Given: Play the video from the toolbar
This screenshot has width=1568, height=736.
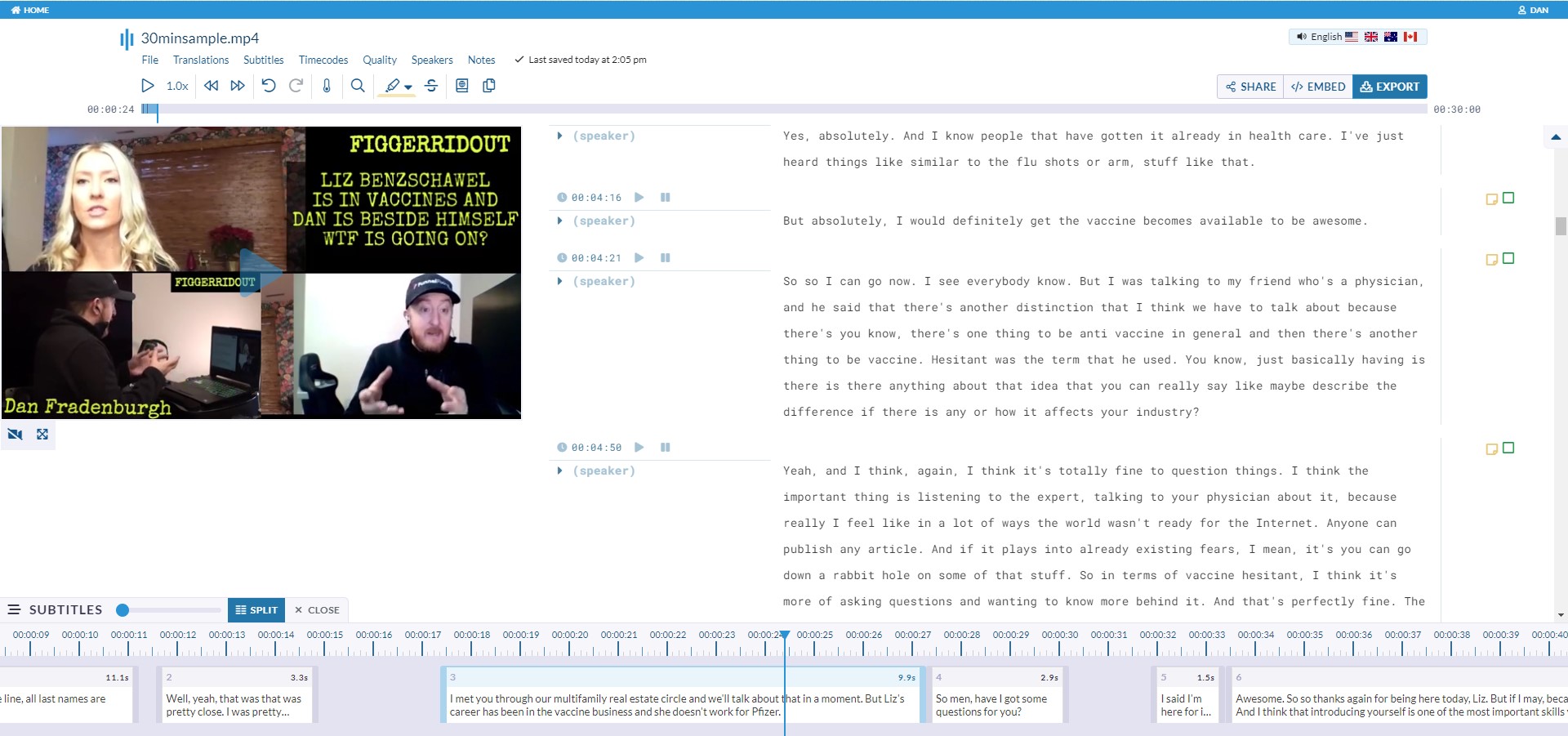Looking at the screenshot, I should click(148, 86).
